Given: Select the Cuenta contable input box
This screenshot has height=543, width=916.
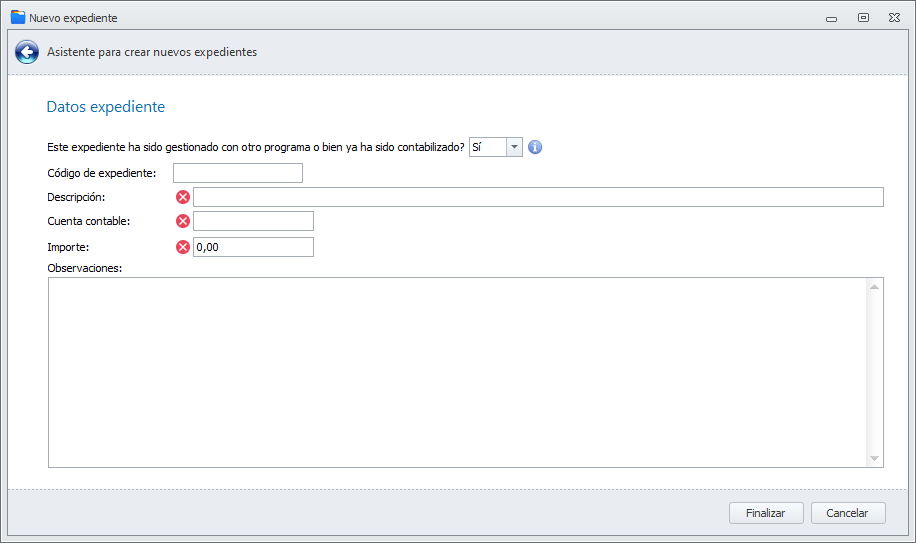Looking at the screenshot, I should coord(253,221).
